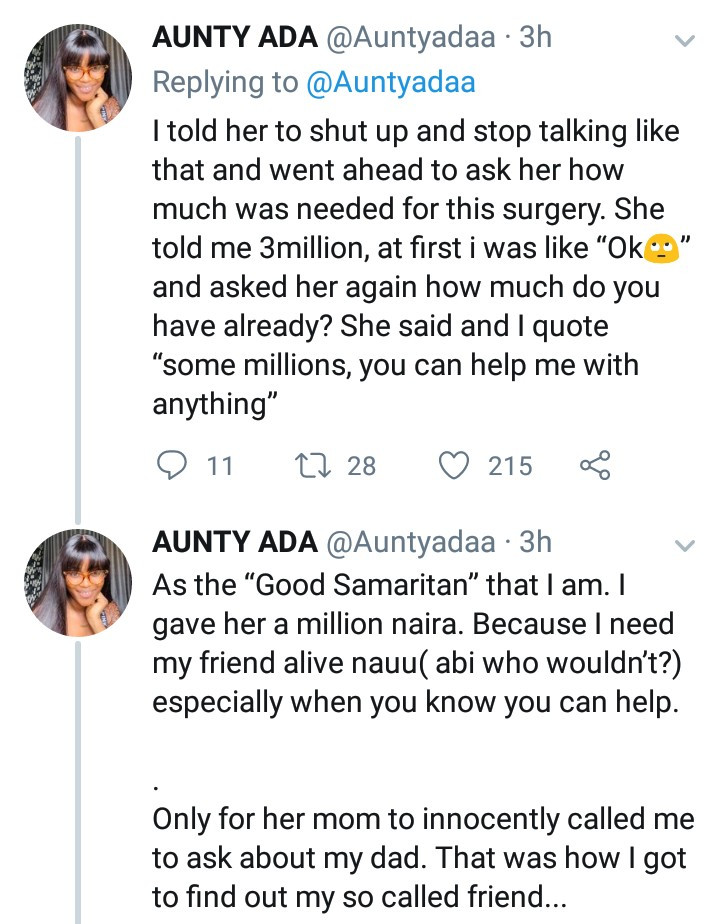
Task: Click the 3h timestamp on second tweet
Action: 535,542
